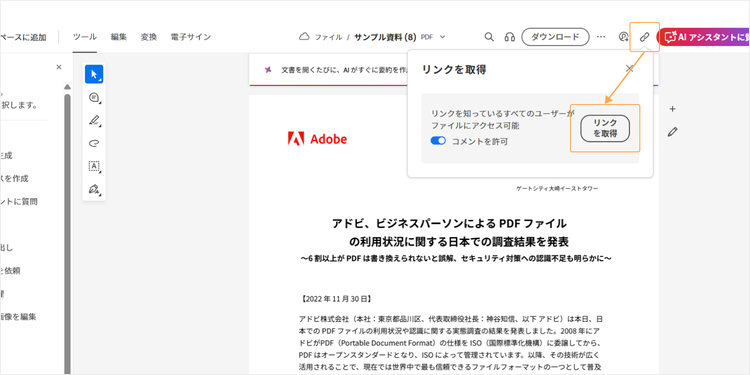Click the left panel scrollbar up arrow
This screenshot has height=375, width=750.
pos(67,87)
